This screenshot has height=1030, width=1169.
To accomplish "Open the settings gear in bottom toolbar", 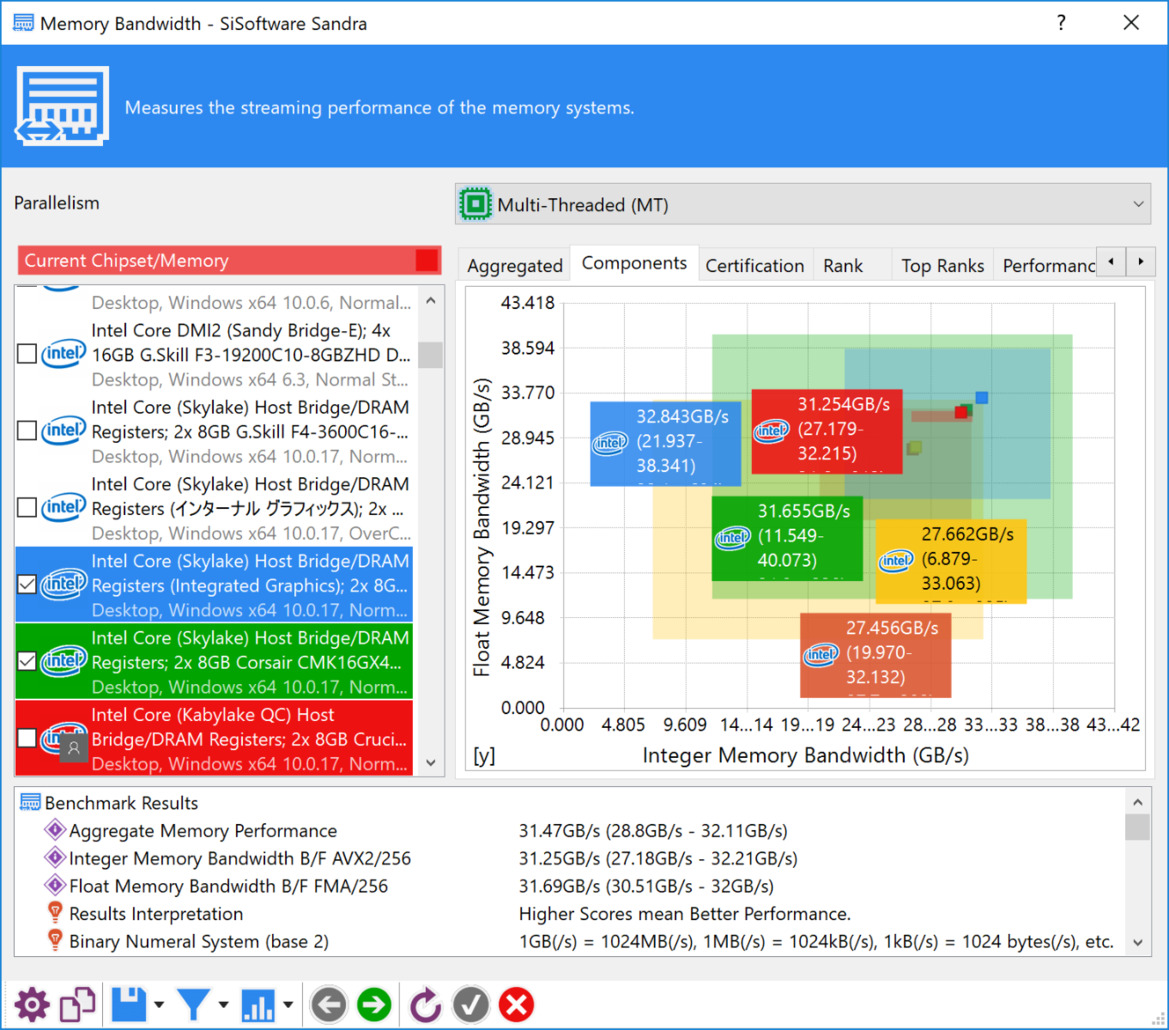I will coord(31,1005).
